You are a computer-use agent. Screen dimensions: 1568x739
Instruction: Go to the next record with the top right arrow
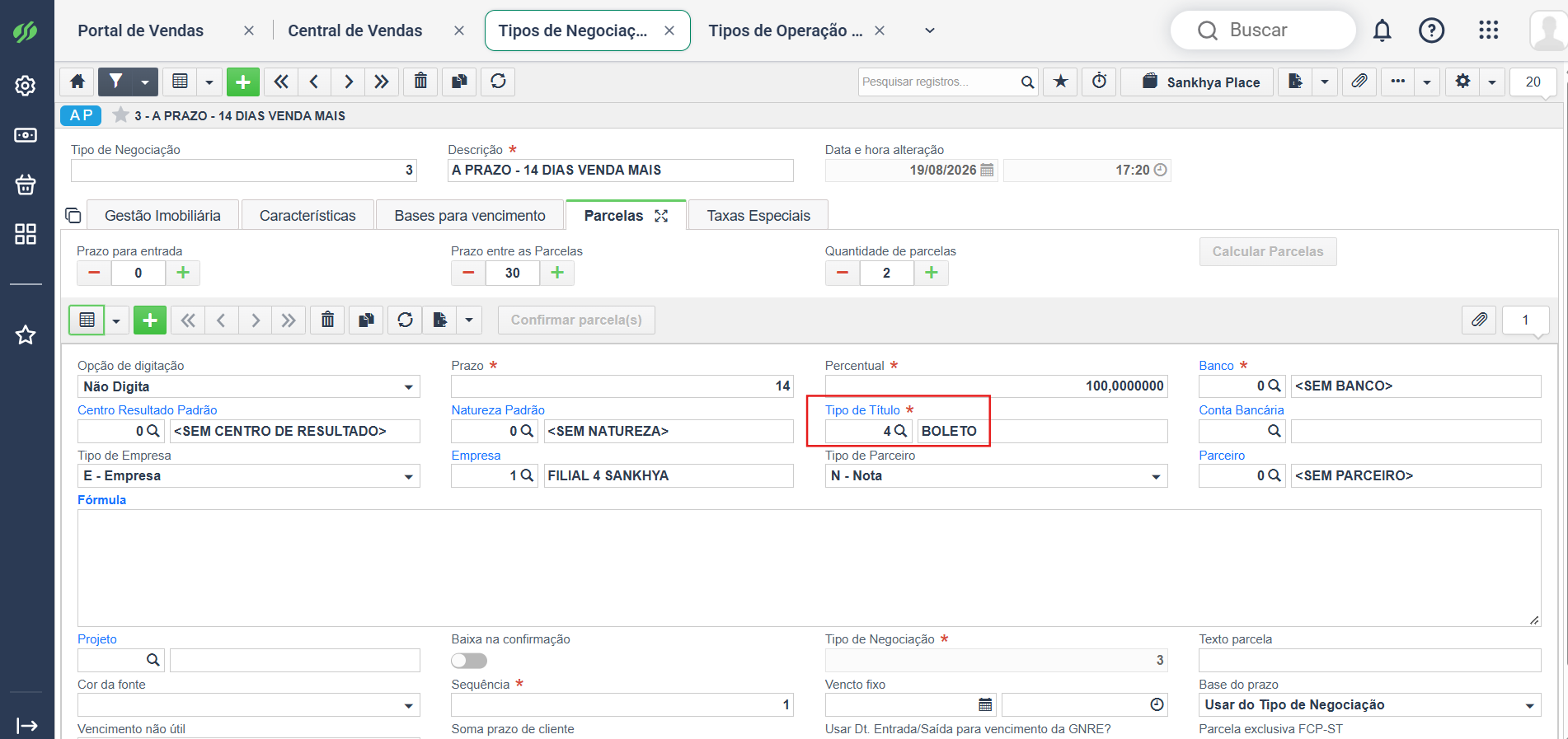(x=348, y=82)
